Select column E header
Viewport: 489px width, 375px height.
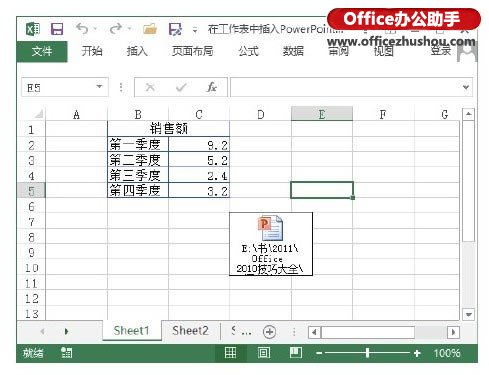tap(322, 114)
